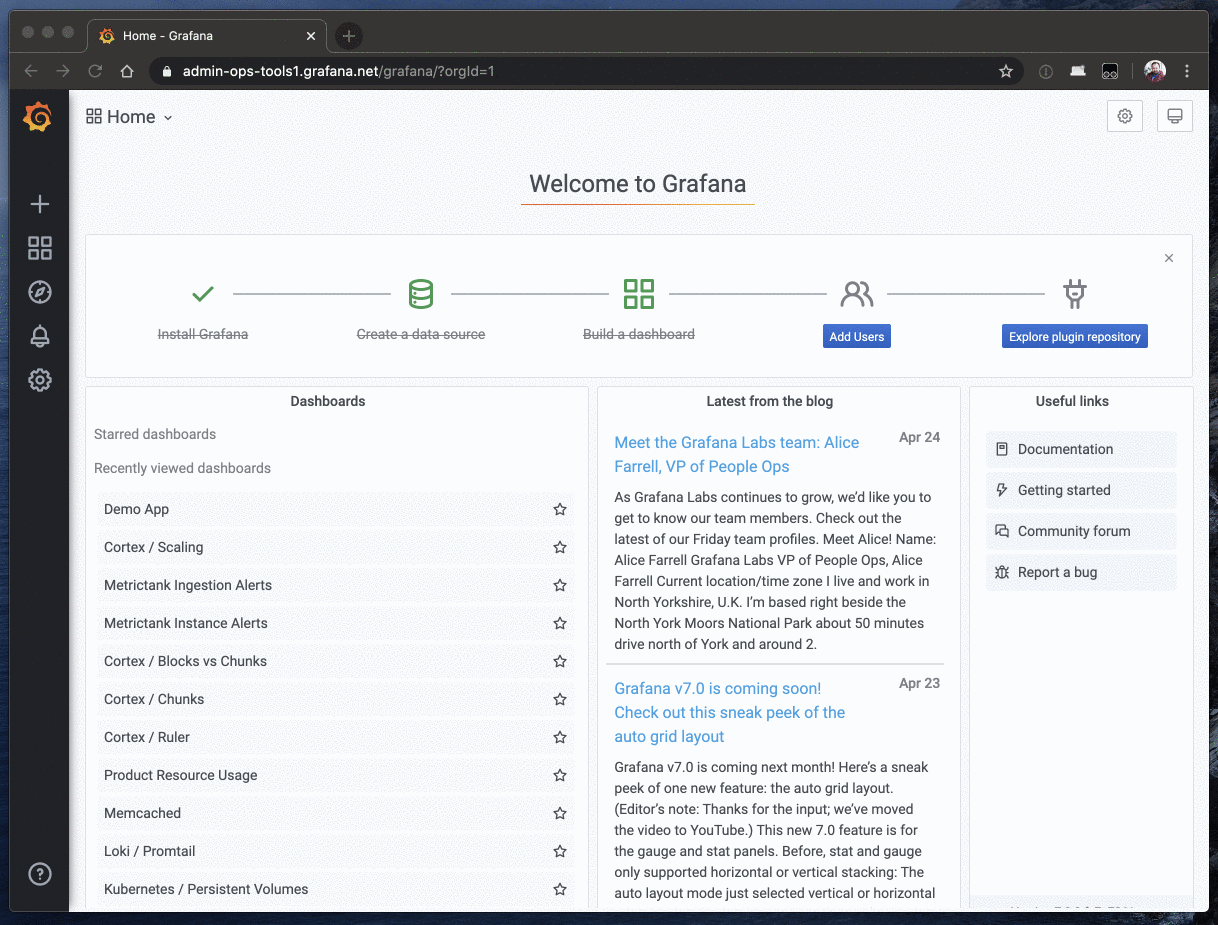Star the Product Resource Usage dashboard
Viewport: 1218px width, 925px height.
click(x=560, y=775)
